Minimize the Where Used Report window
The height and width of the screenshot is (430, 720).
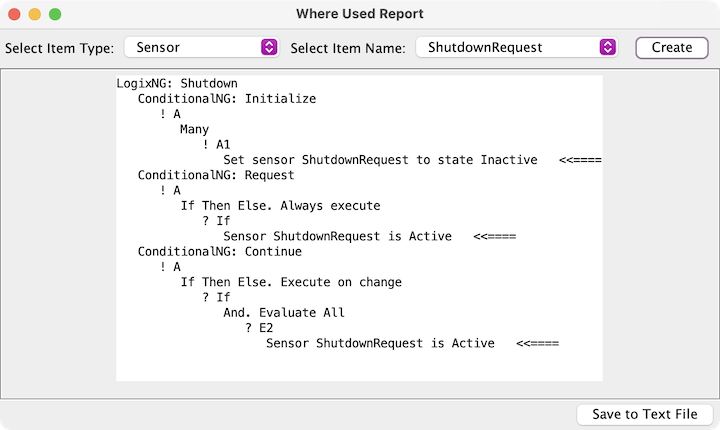click(x=34, y=15)
